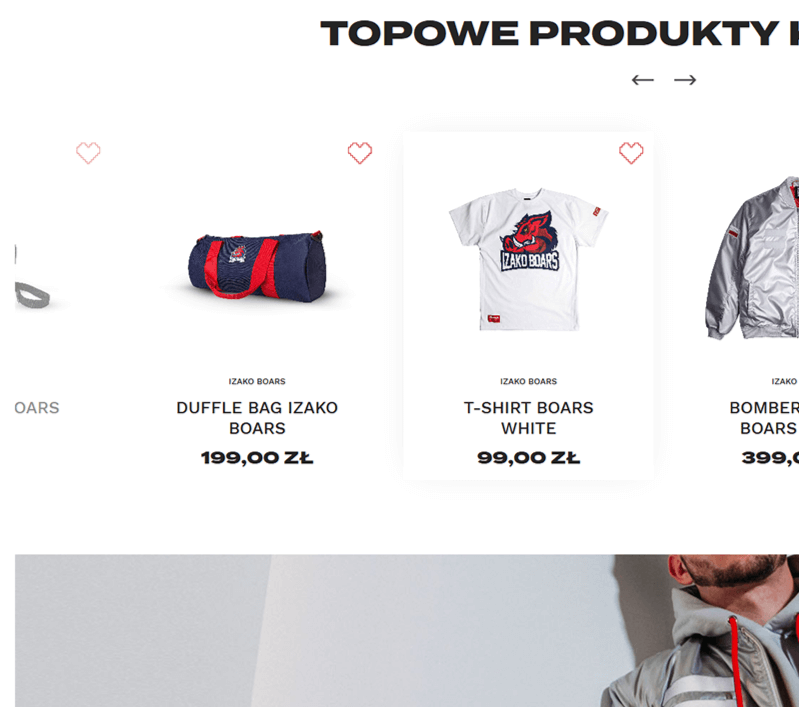Open the banner with the man in hoodie

tap(407, 631)
